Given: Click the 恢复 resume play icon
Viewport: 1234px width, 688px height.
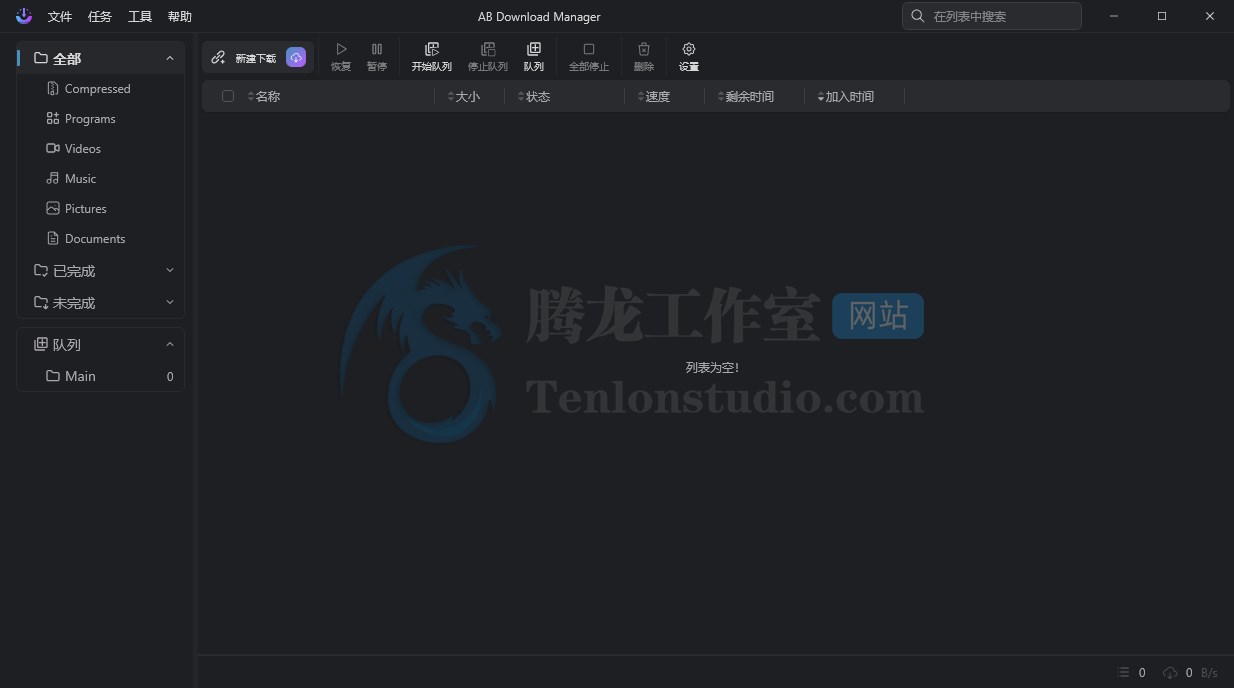Looking at the screenshot, I should (x=341, y=49).
